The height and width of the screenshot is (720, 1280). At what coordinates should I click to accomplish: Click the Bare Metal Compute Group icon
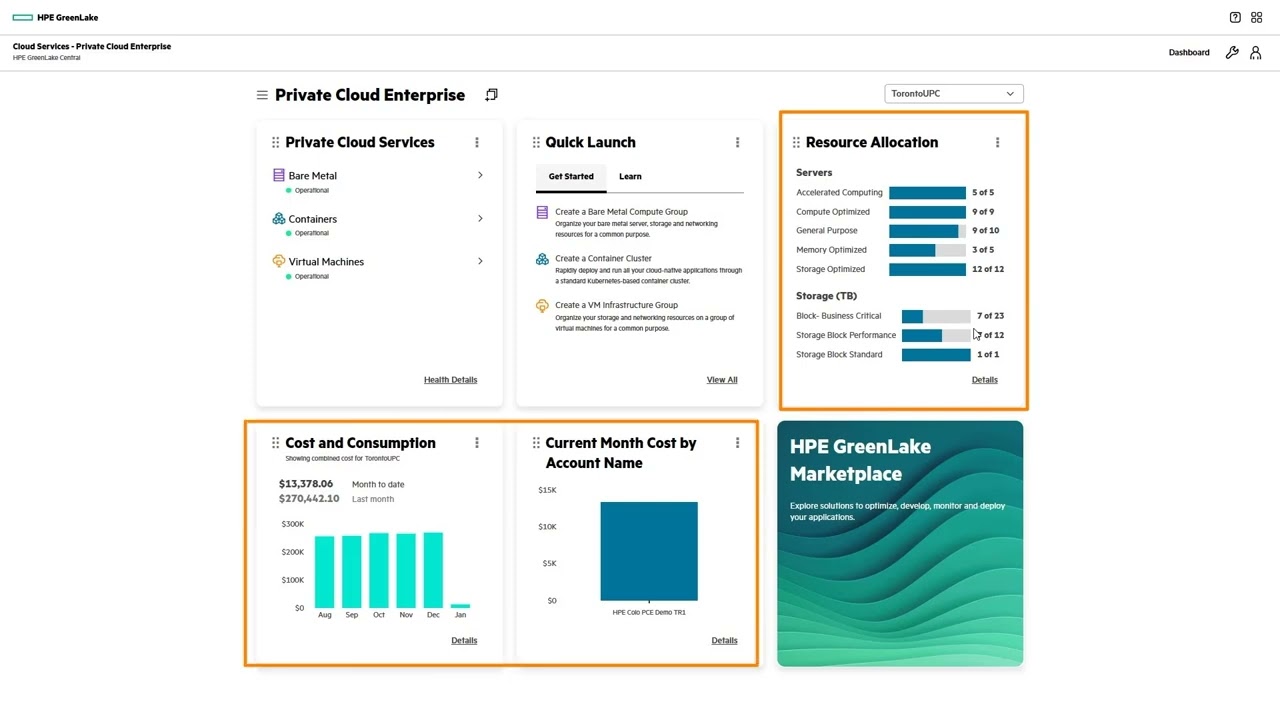tap(542, 212)
